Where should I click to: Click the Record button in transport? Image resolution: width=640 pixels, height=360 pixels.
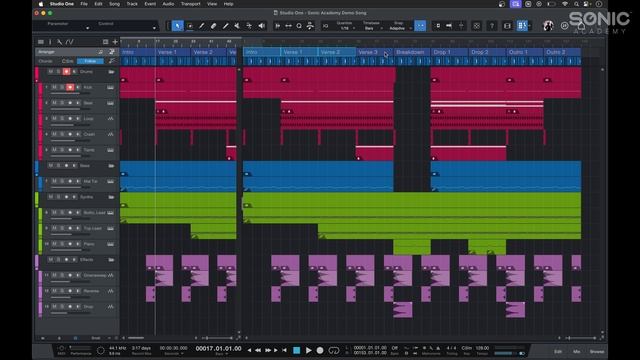pyautogui.click(x=320, y=350)
